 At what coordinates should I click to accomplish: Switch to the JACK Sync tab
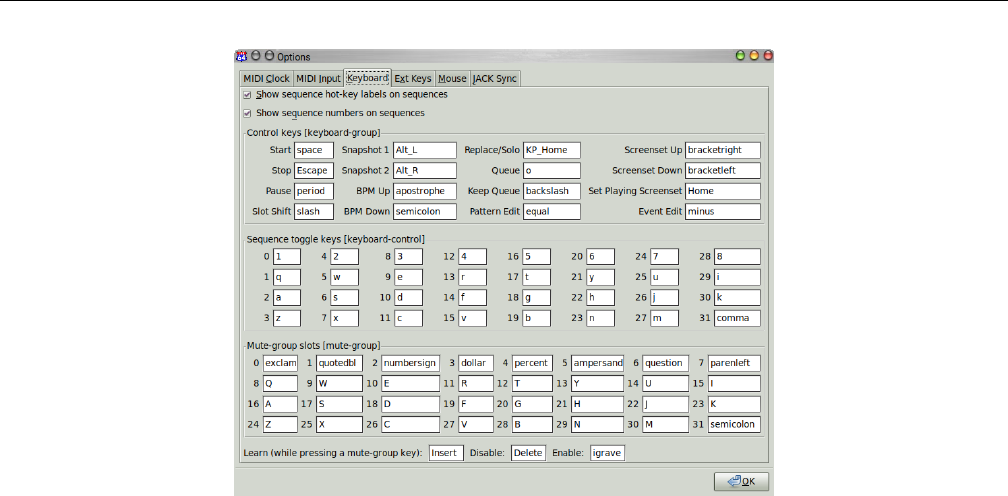tap(495, 78)
